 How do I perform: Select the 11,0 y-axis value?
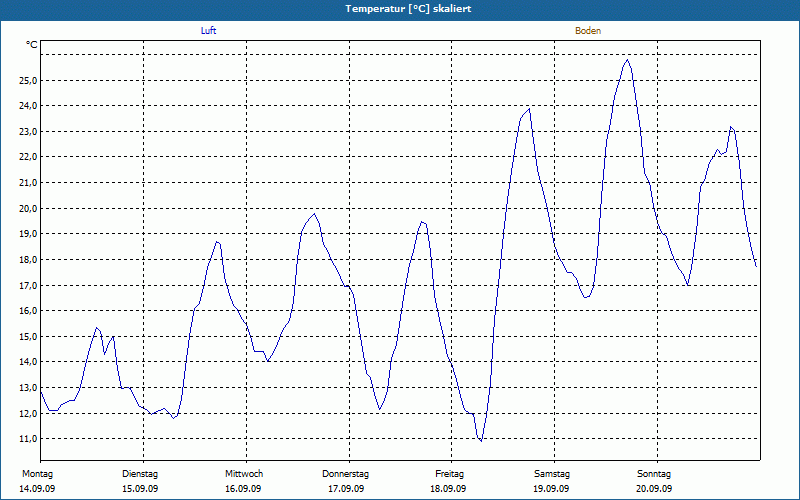click(x=28, y=439)
